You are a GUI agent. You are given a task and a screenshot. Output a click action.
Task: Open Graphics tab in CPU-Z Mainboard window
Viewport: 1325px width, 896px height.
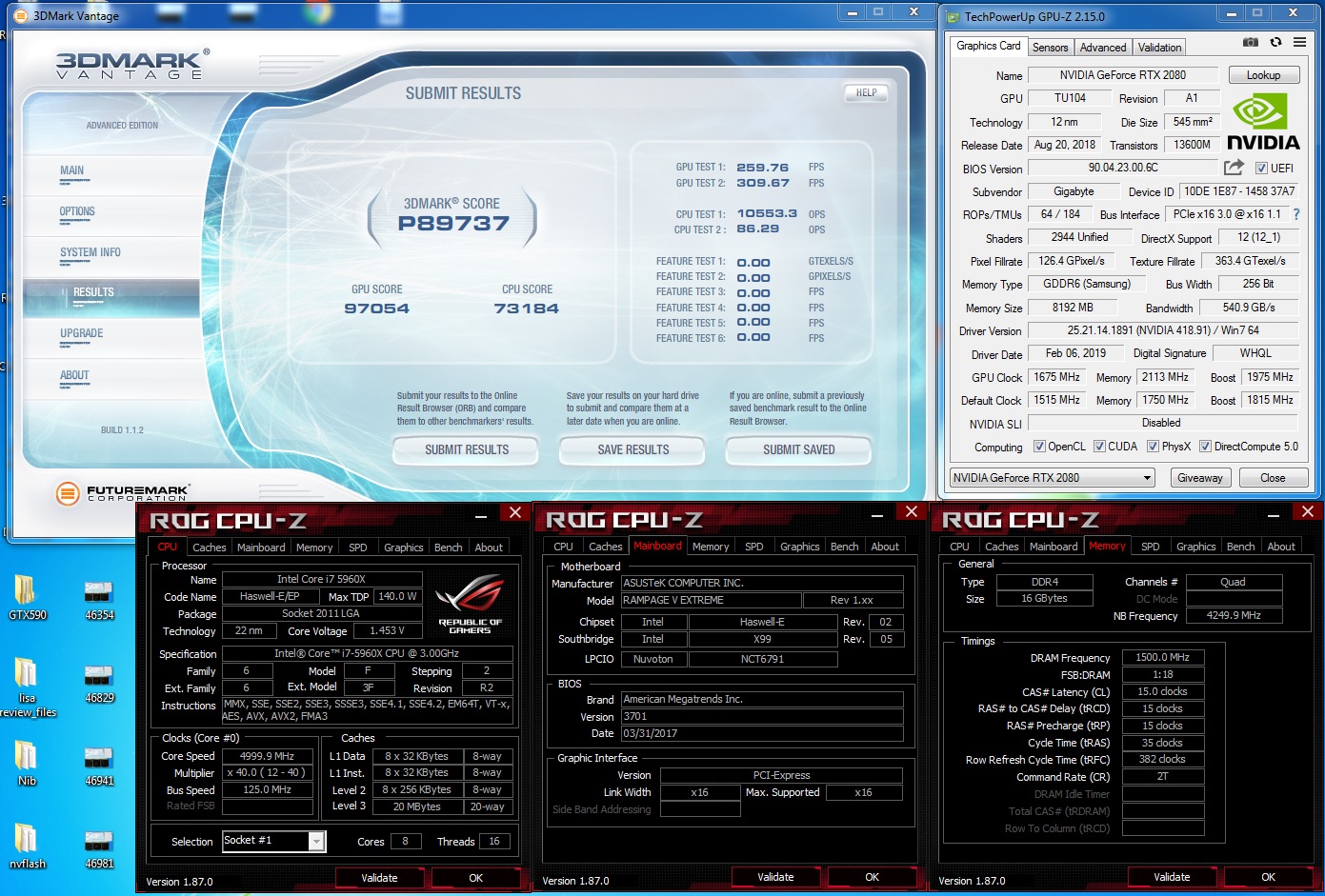[x=800, y=547]
